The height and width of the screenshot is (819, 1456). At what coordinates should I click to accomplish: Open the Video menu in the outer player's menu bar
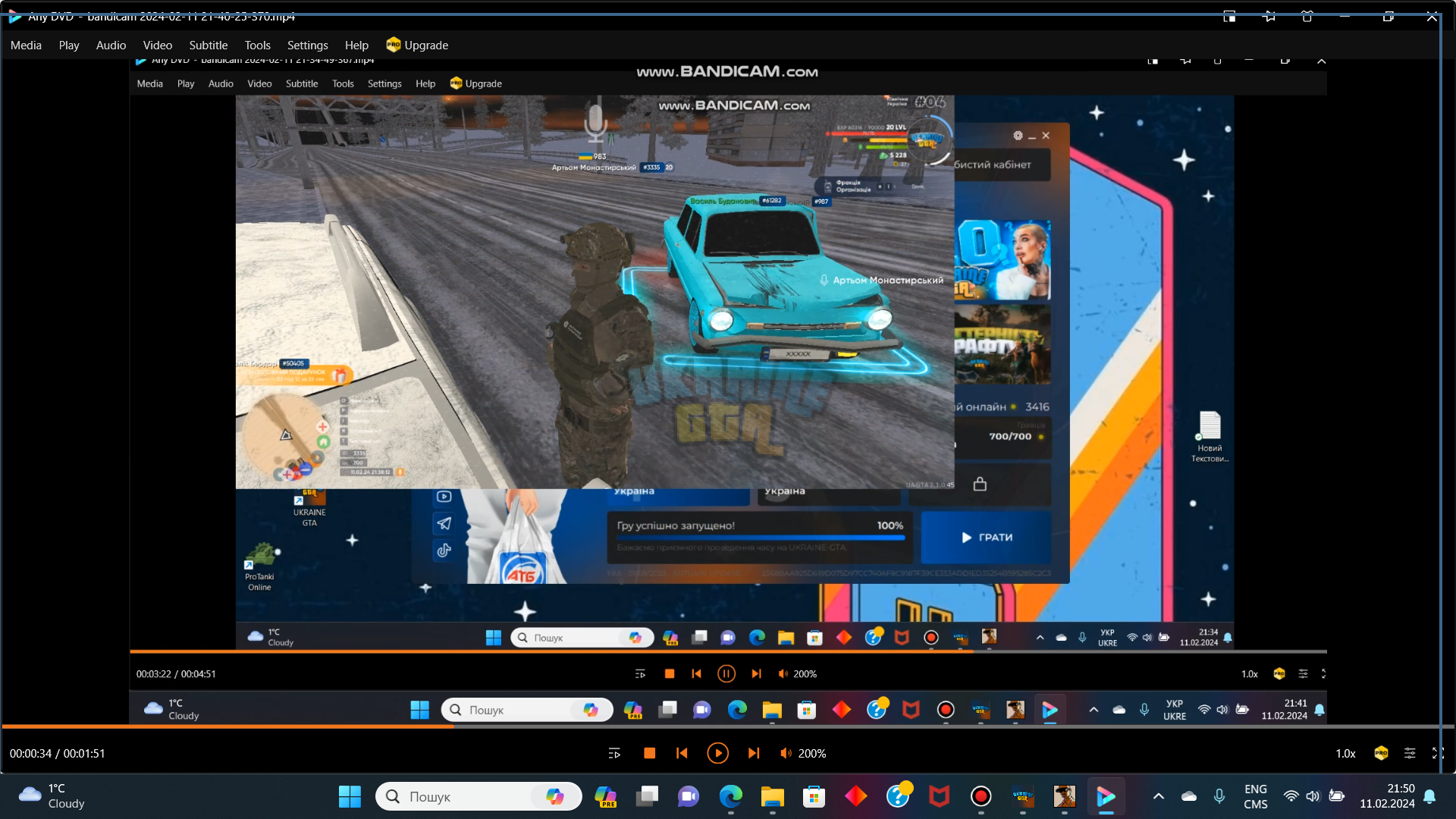point(158,45)
